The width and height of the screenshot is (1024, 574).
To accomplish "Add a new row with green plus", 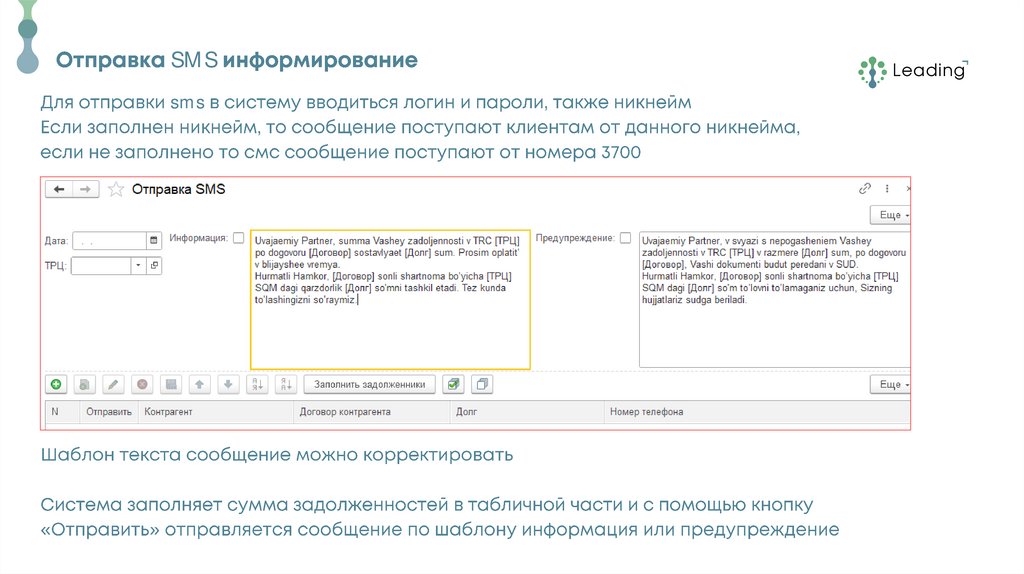I will 56,385.
